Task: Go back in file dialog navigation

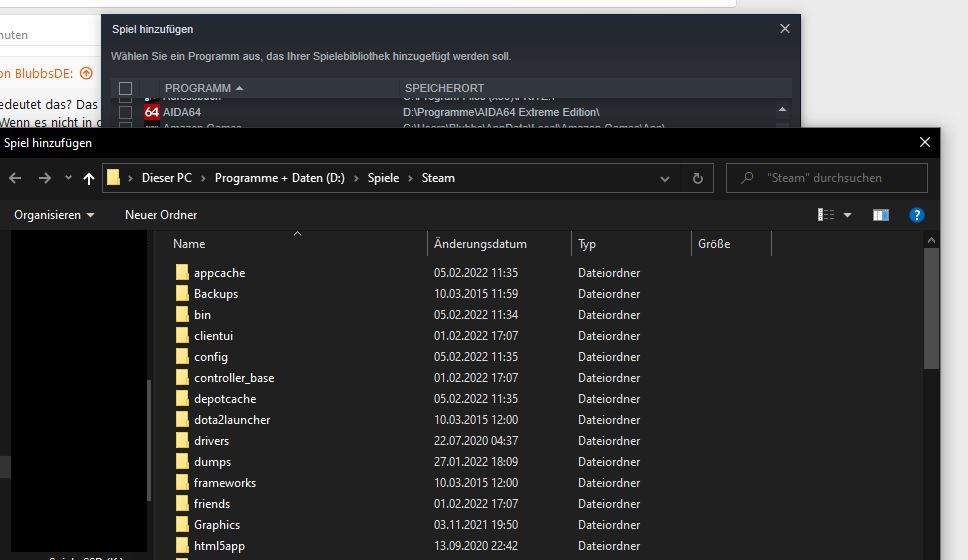Action: click(x=15, y=178)
